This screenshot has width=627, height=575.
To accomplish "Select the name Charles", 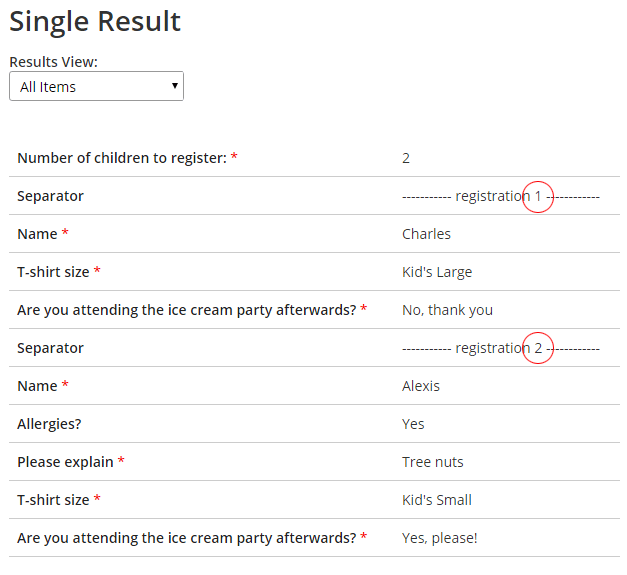I will click(x=426, y=234).
